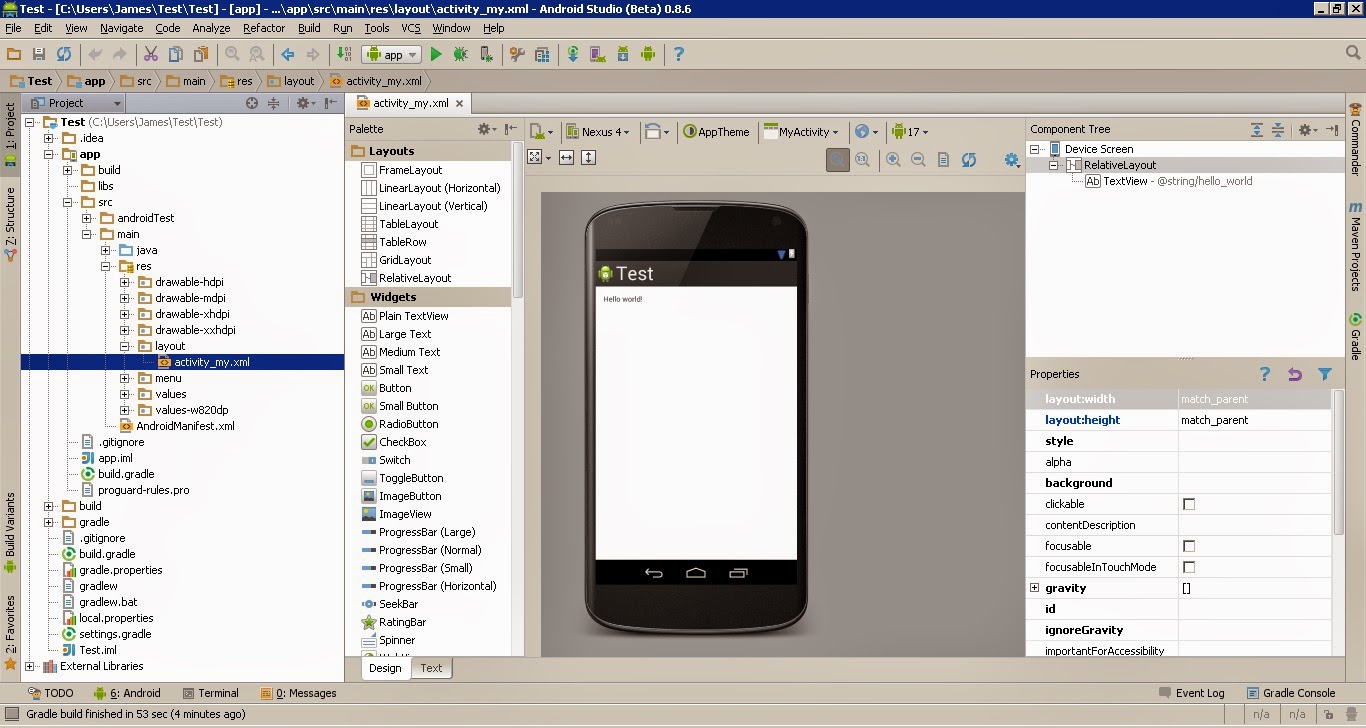Click the layout:height value field
Viewport: 1366px width, 728px height.
[1254, 420]
